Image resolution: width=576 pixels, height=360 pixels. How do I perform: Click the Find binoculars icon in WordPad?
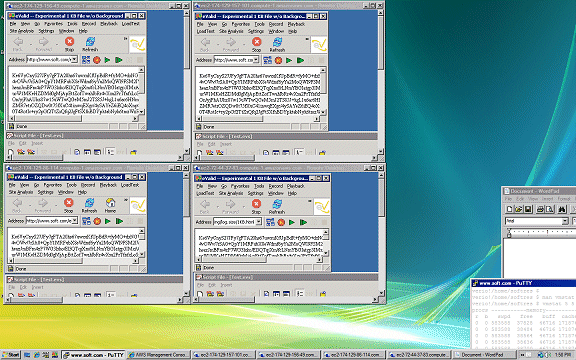(562, 209)
